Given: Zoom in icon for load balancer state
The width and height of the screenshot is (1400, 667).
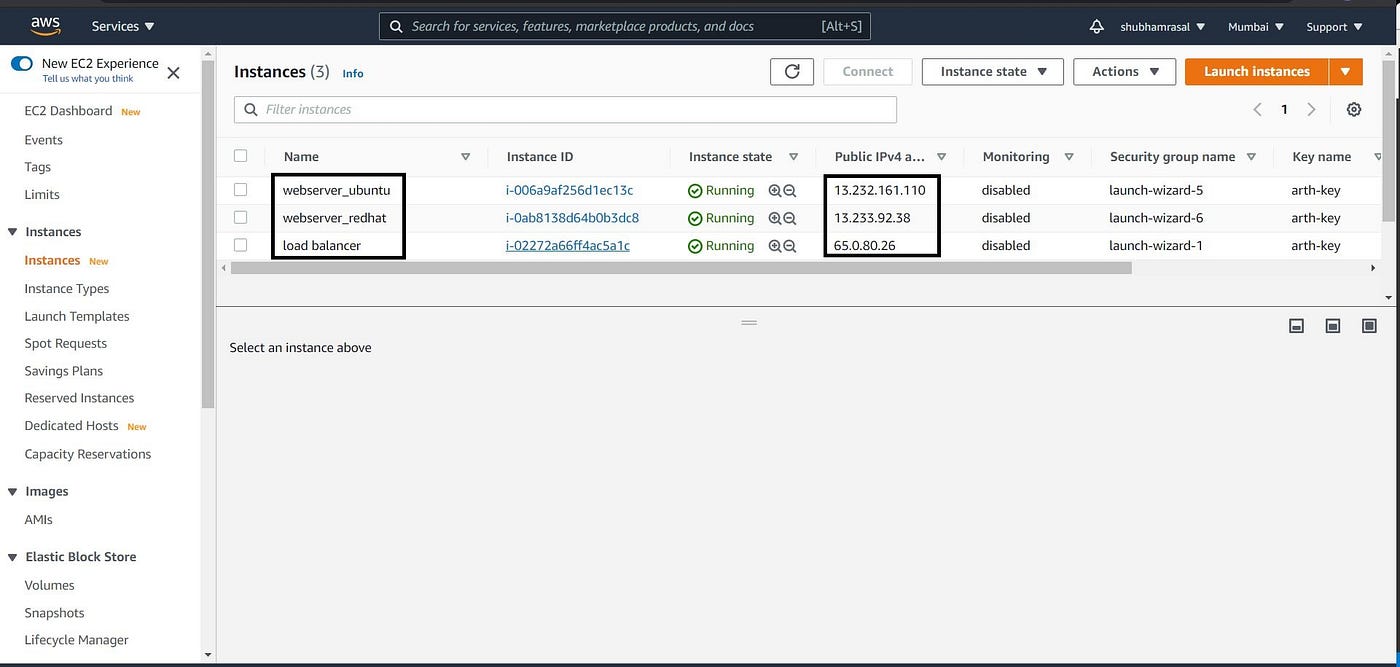Looking at the screenshot, I should (775, 246).
